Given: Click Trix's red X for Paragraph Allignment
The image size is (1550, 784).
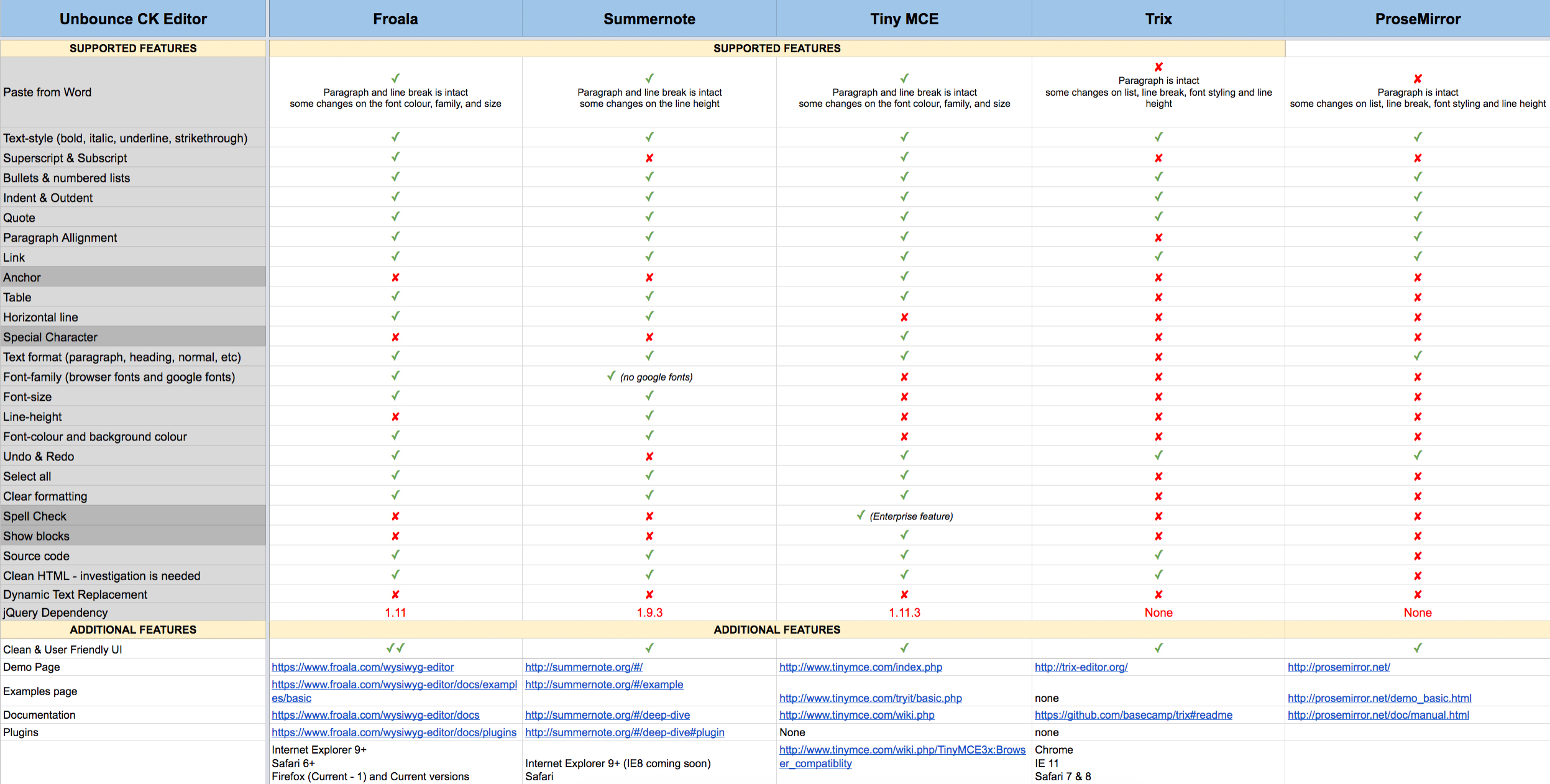Looking at the screenshot, I should tap(1158, 238).
